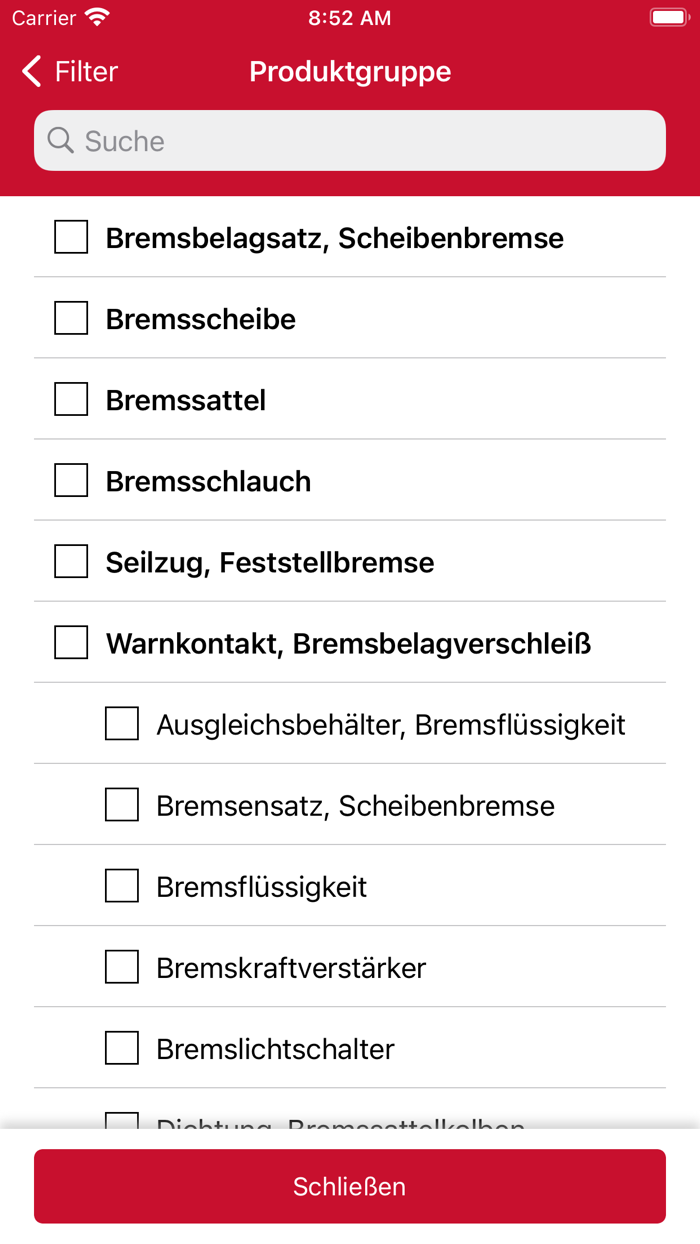Check the Bremskraftverstärker checkbox
700x1244 pixels.
click(x=121, y=966)
